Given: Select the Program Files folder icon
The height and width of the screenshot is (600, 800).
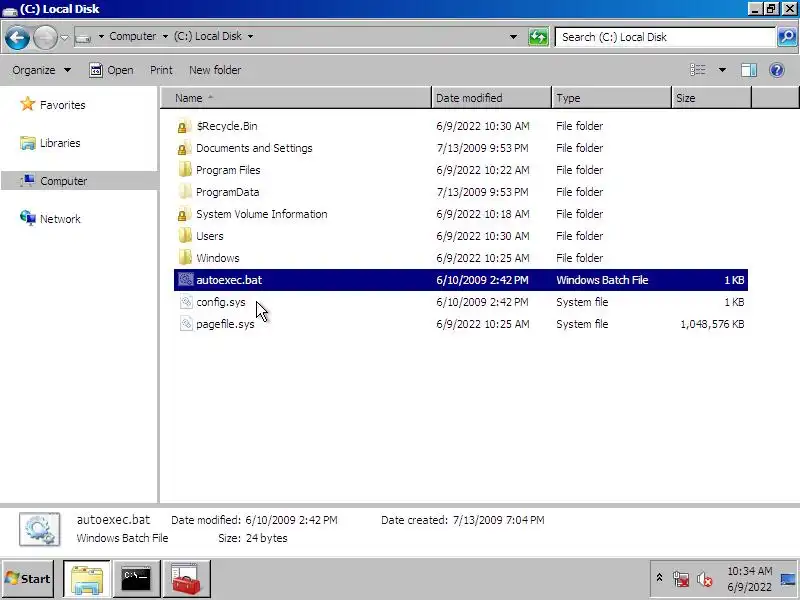Looking at the screenshot, I should coord(185,170).
